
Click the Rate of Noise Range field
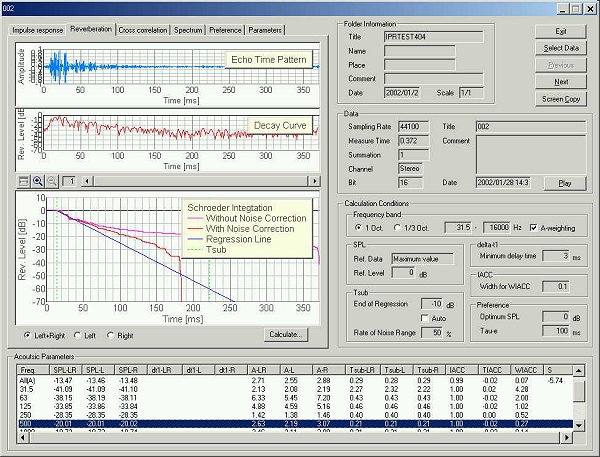click(432, 333)
